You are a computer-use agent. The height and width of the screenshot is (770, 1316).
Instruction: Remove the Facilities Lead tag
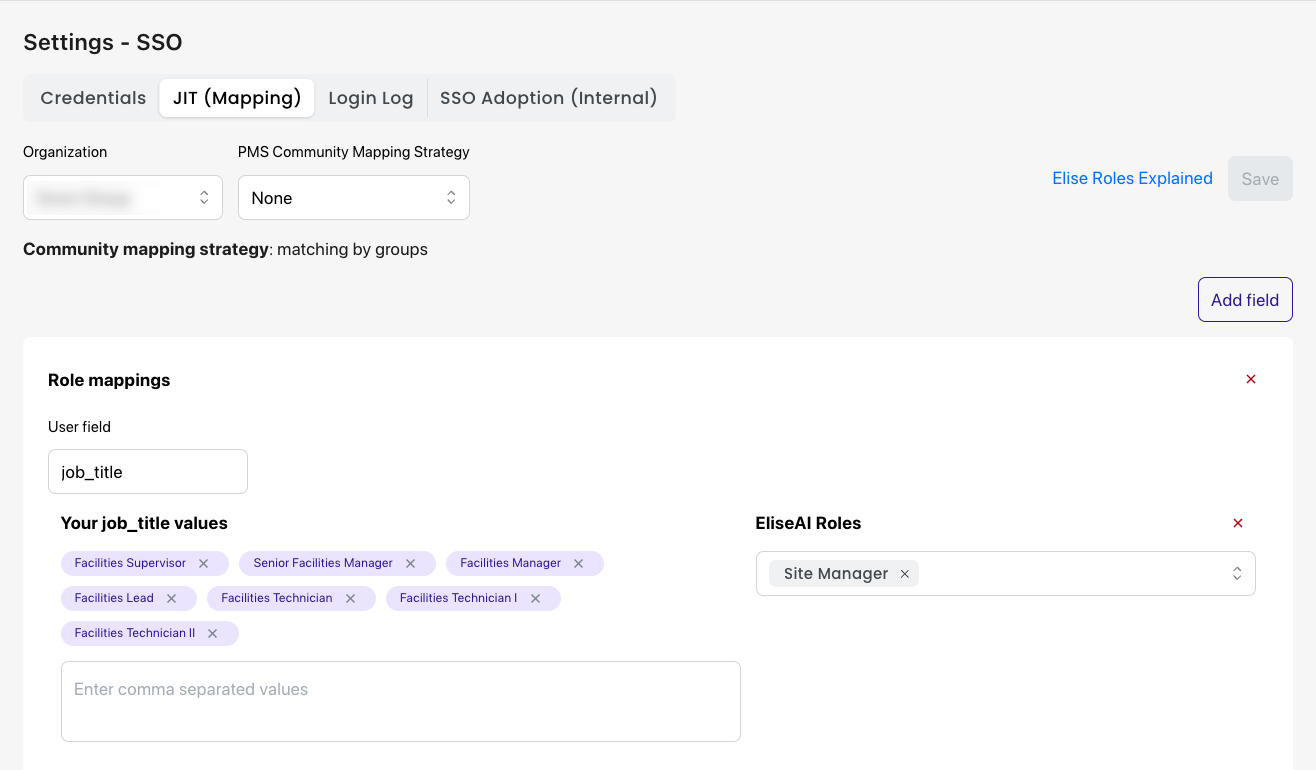(171, 599)
